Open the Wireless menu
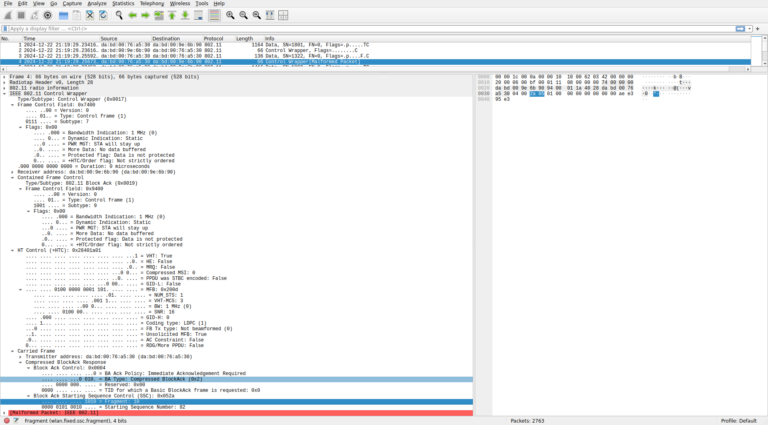The image size is (768, 425). pos(180,3)
